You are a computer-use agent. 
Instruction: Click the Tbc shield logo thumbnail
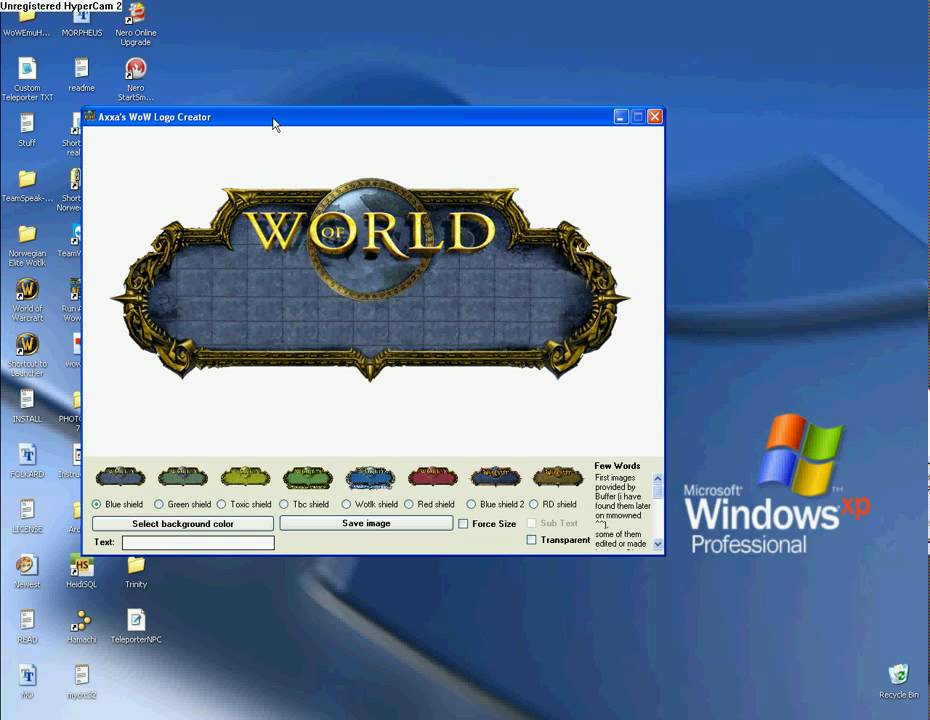click(x=308, y=477)
